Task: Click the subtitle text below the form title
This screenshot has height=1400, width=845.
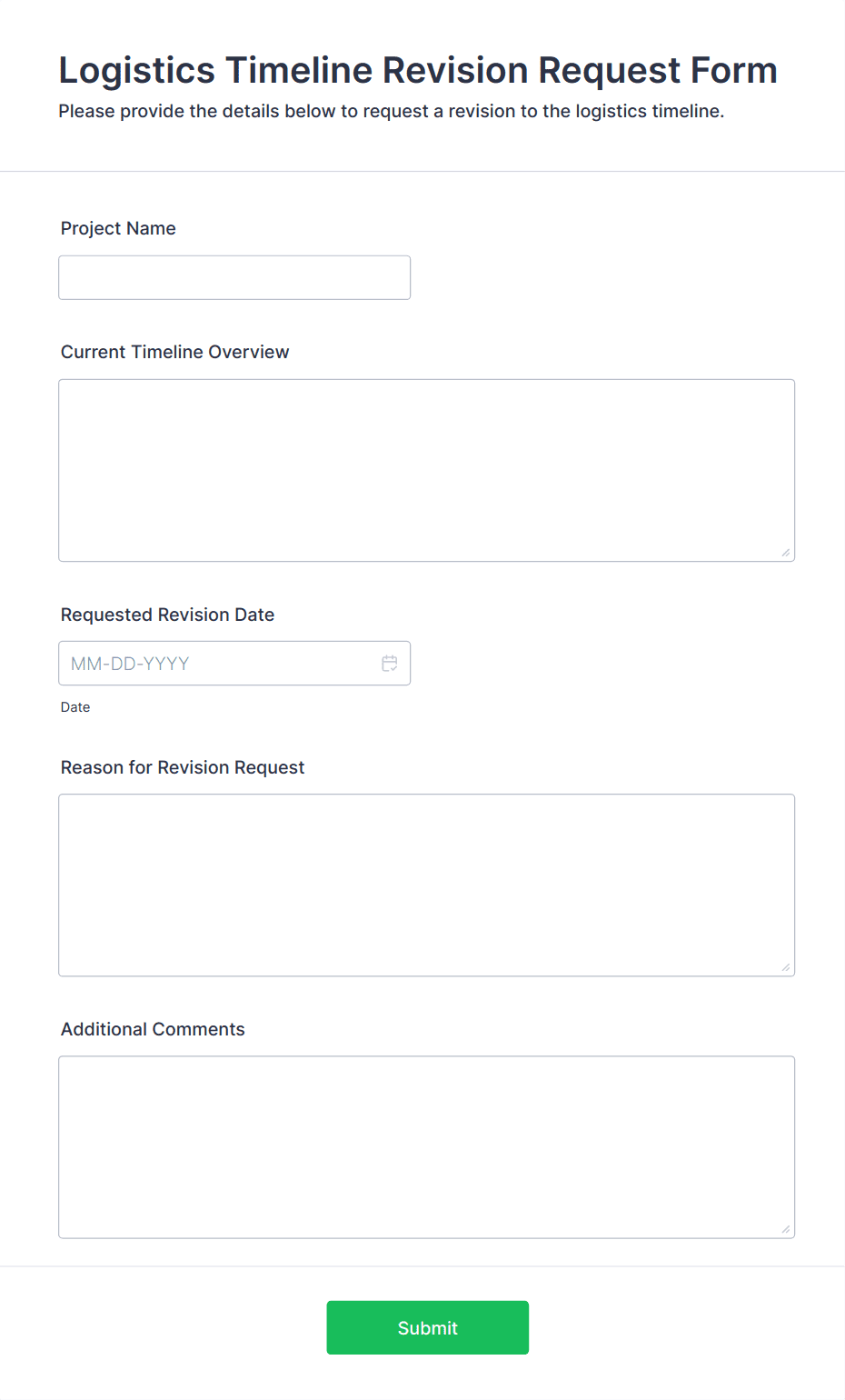Action: pyautogui.click(x=392, y=111)
